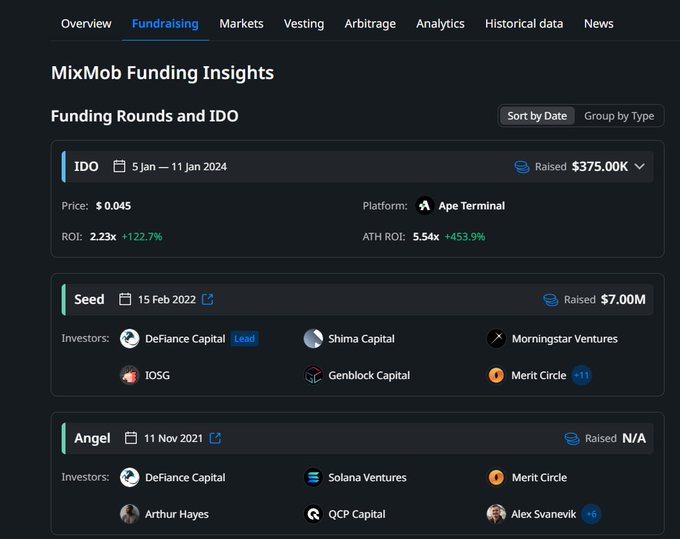Click the IOSG logo icon
Image resolution: width=680 pixels, height=539 pixels.
tap(129, 375)
